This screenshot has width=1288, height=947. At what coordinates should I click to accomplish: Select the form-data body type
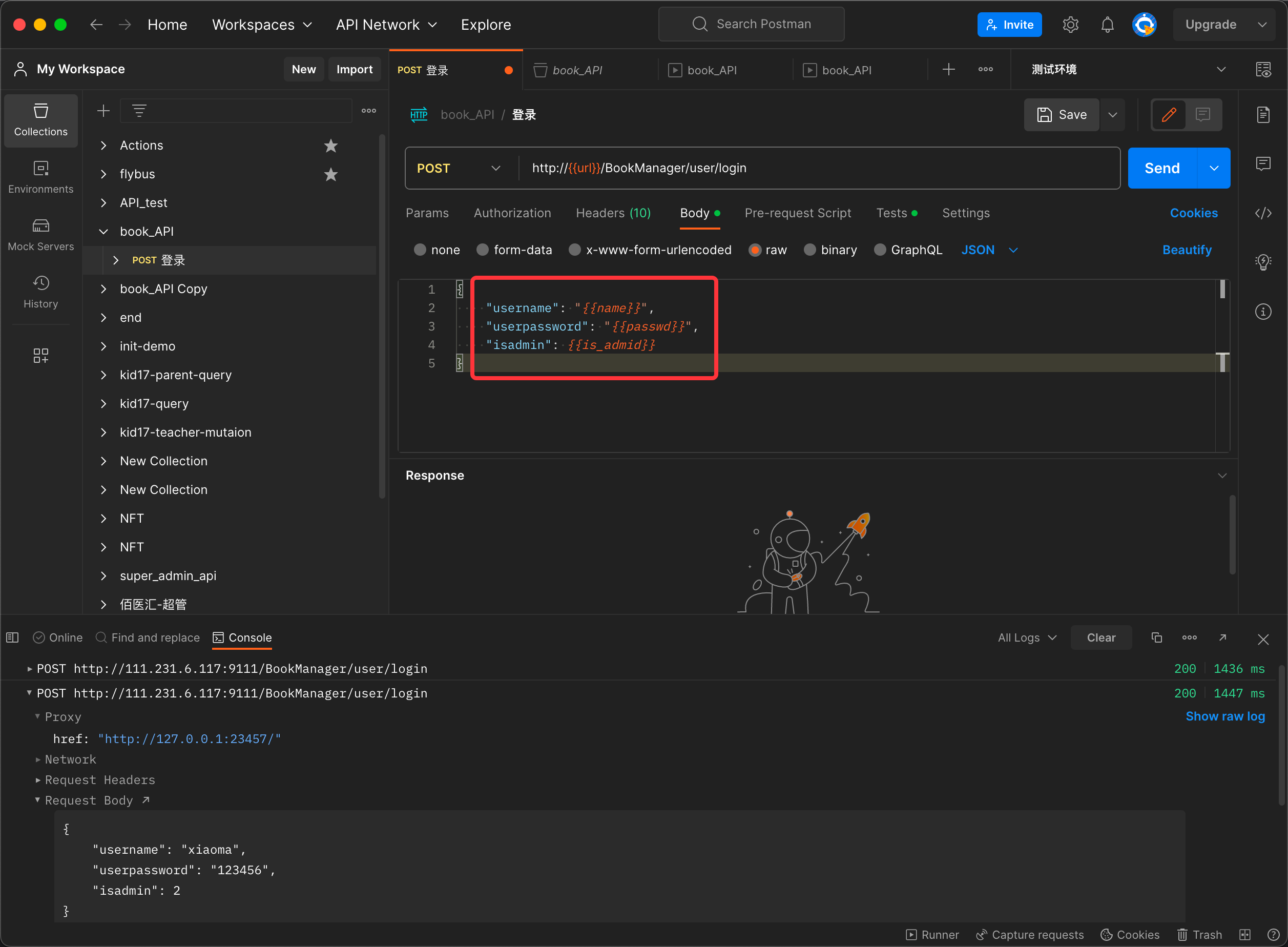(483, 250)
